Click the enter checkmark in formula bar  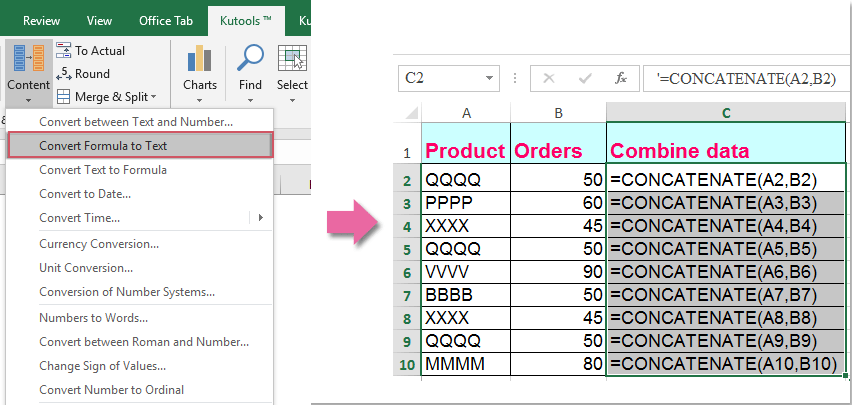584,78
